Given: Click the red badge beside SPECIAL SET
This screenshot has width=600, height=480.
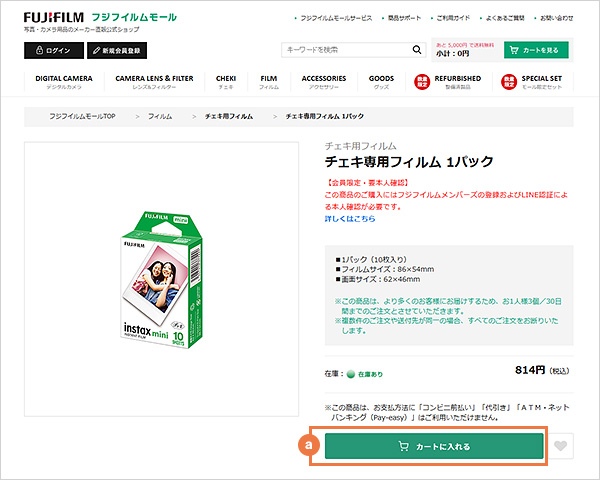Looking at the screenshot, I should pyautogui.click(x=509, y=81).
